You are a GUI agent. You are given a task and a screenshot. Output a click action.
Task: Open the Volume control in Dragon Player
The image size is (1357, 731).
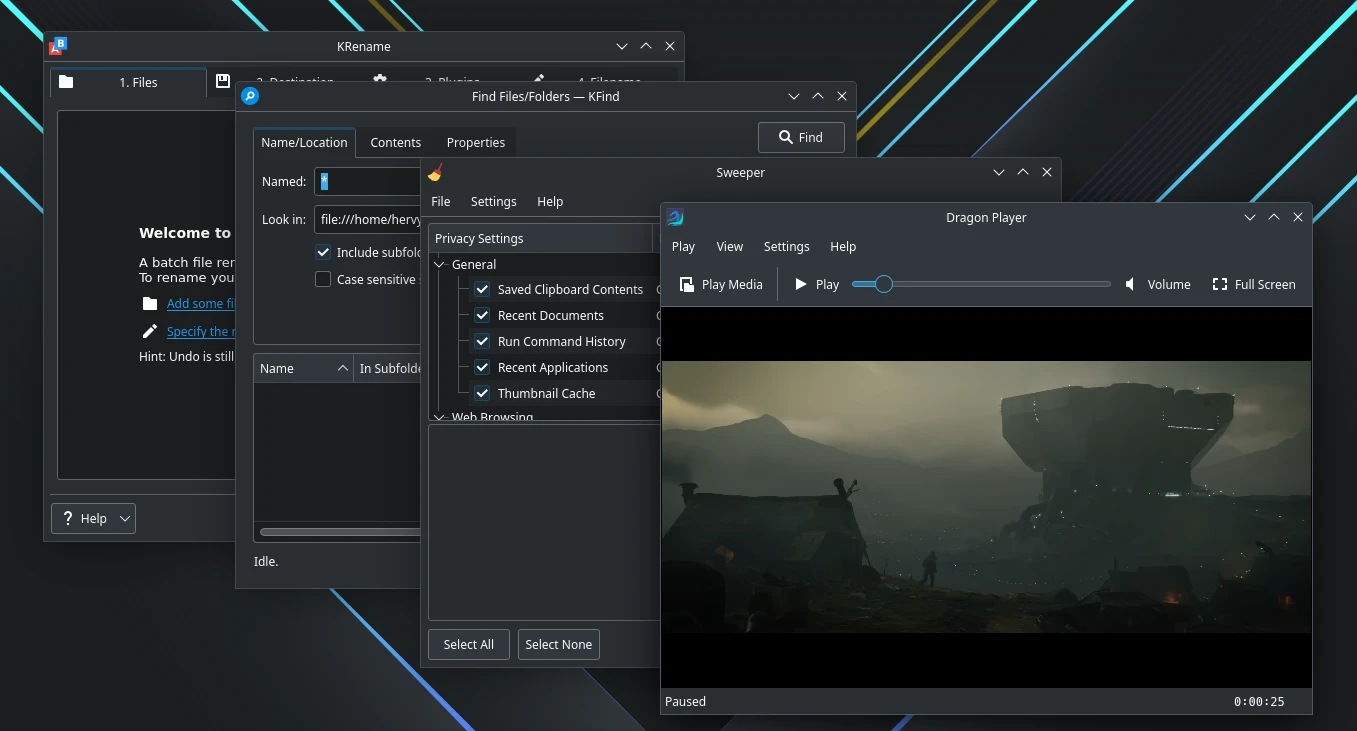click(x=1158, y=284)
